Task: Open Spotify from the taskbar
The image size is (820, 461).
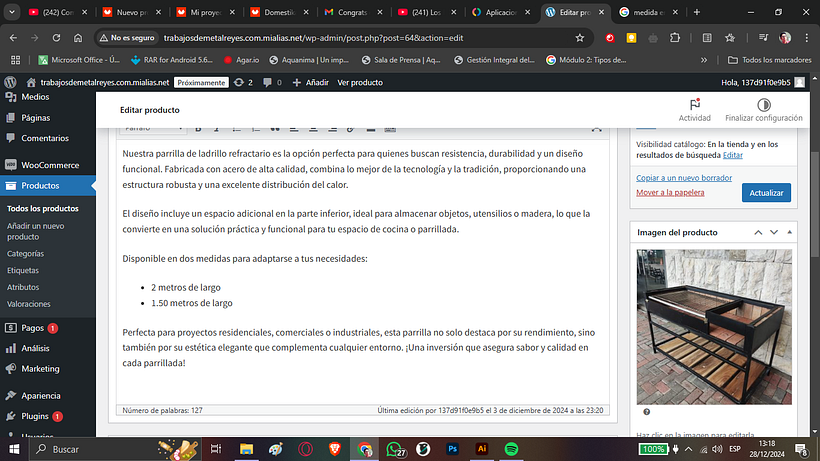Action: click(x=511, y=449)
